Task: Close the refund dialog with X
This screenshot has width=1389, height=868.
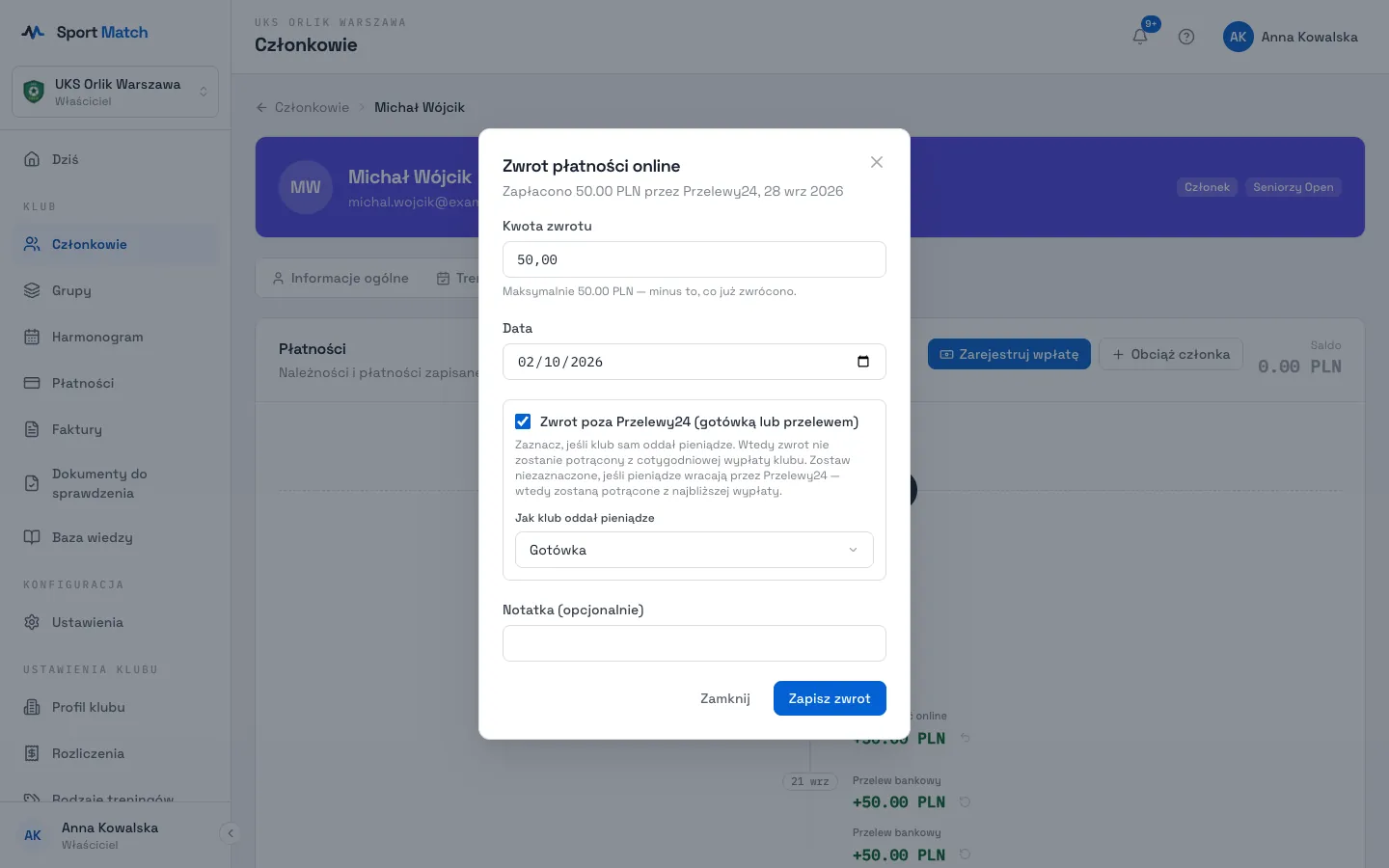Action: pos(876,162)
